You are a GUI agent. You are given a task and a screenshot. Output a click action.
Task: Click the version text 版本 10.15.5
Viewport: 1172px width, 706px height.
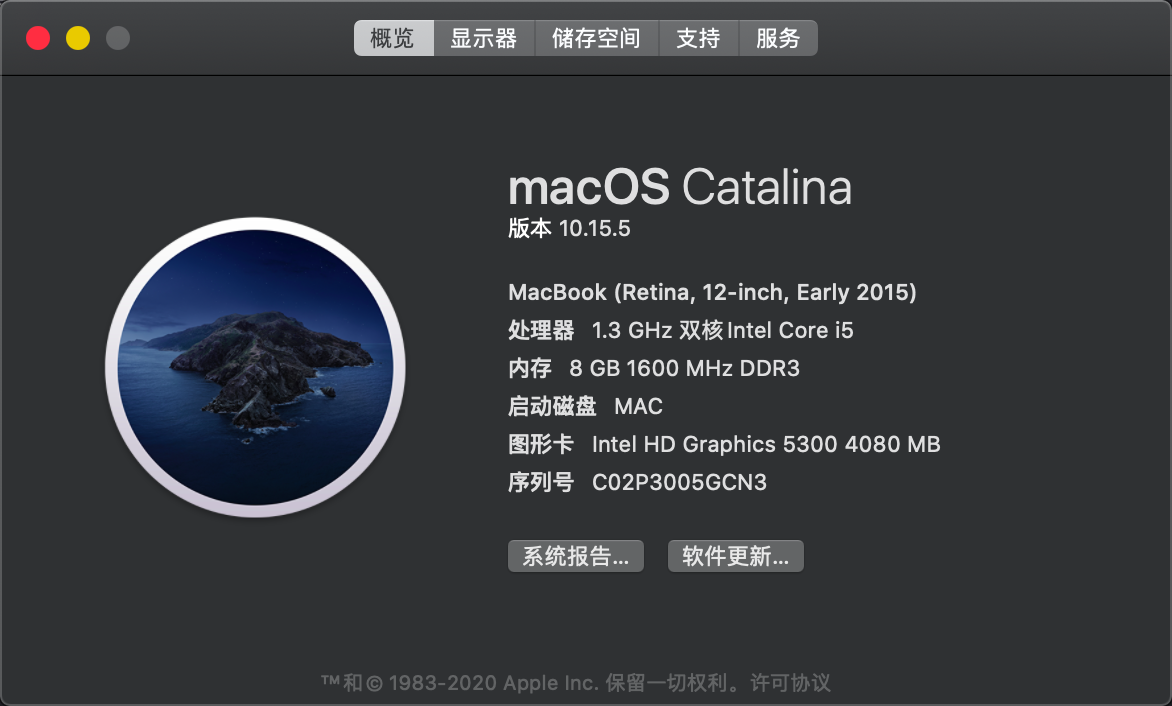point(570,229)
